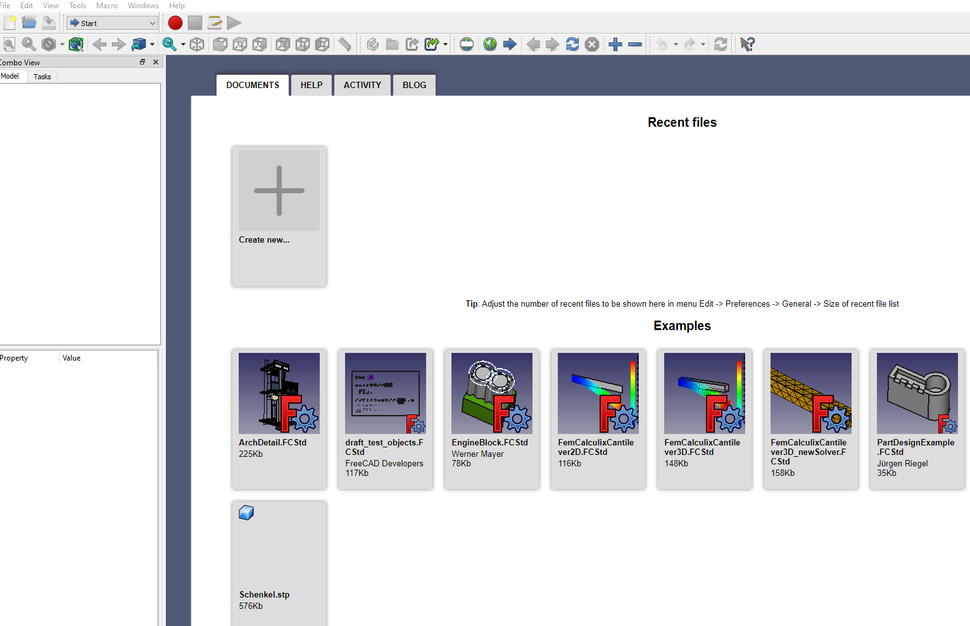Viewport: 970px width, 626px height.
Task: Create a new document with the new file icon
Action: pyautogui.click(x=9, y=22)
